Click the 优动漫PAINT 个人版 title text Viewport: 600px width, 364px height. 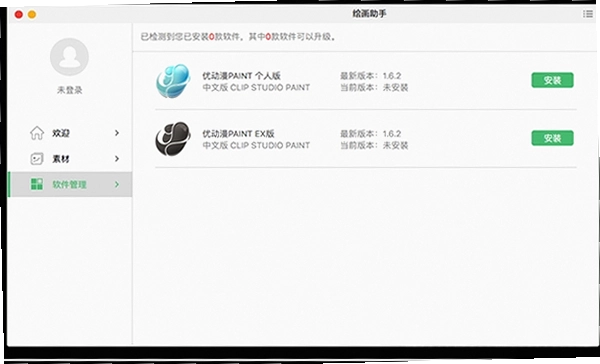pyautogui.click(x=241, y=75)
